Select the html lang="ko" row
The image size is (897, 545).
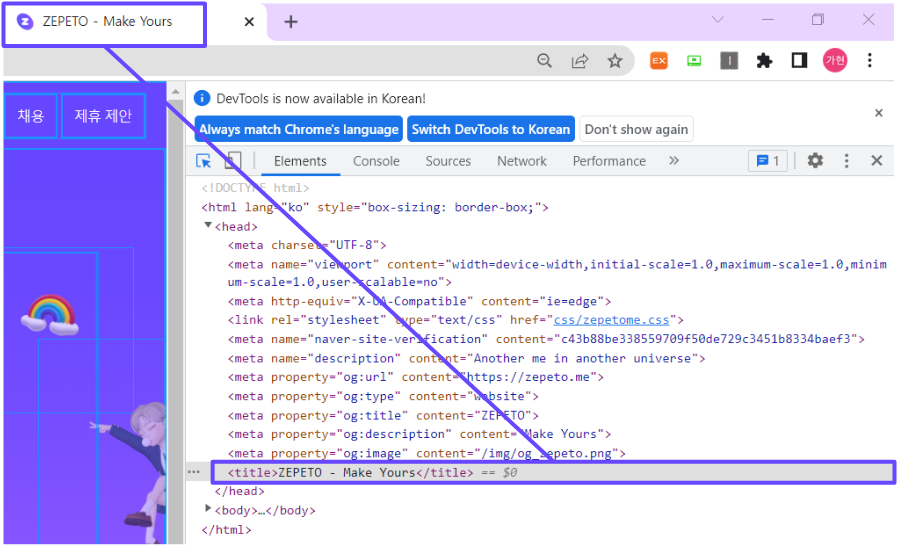pos(375,207)
